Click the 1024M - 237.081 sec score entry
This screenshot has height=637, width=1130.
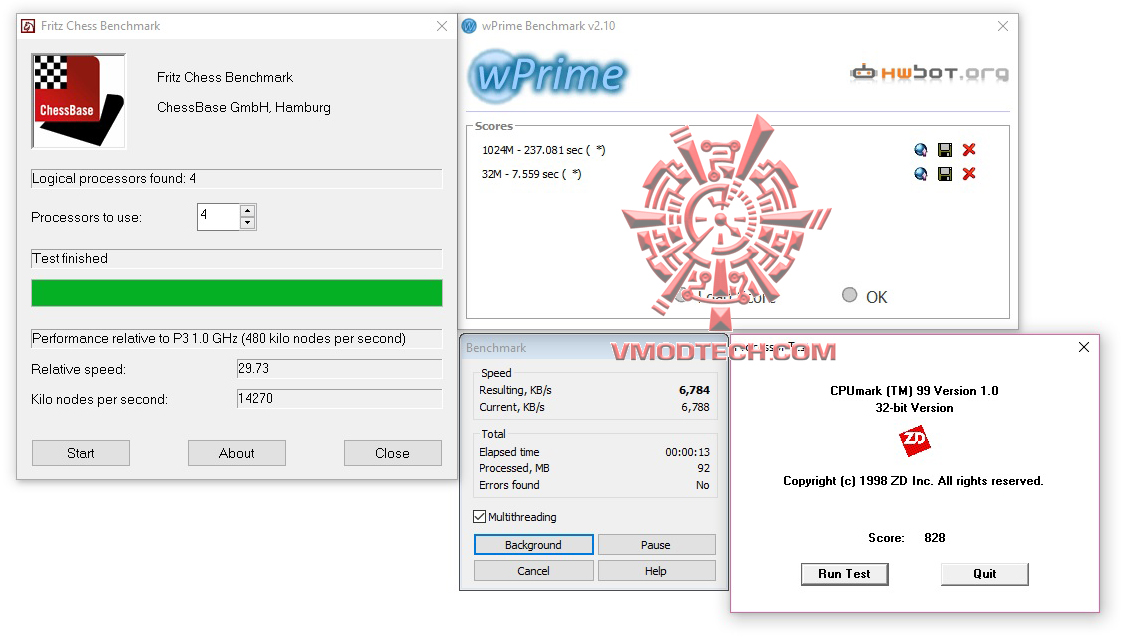point(544,150)
